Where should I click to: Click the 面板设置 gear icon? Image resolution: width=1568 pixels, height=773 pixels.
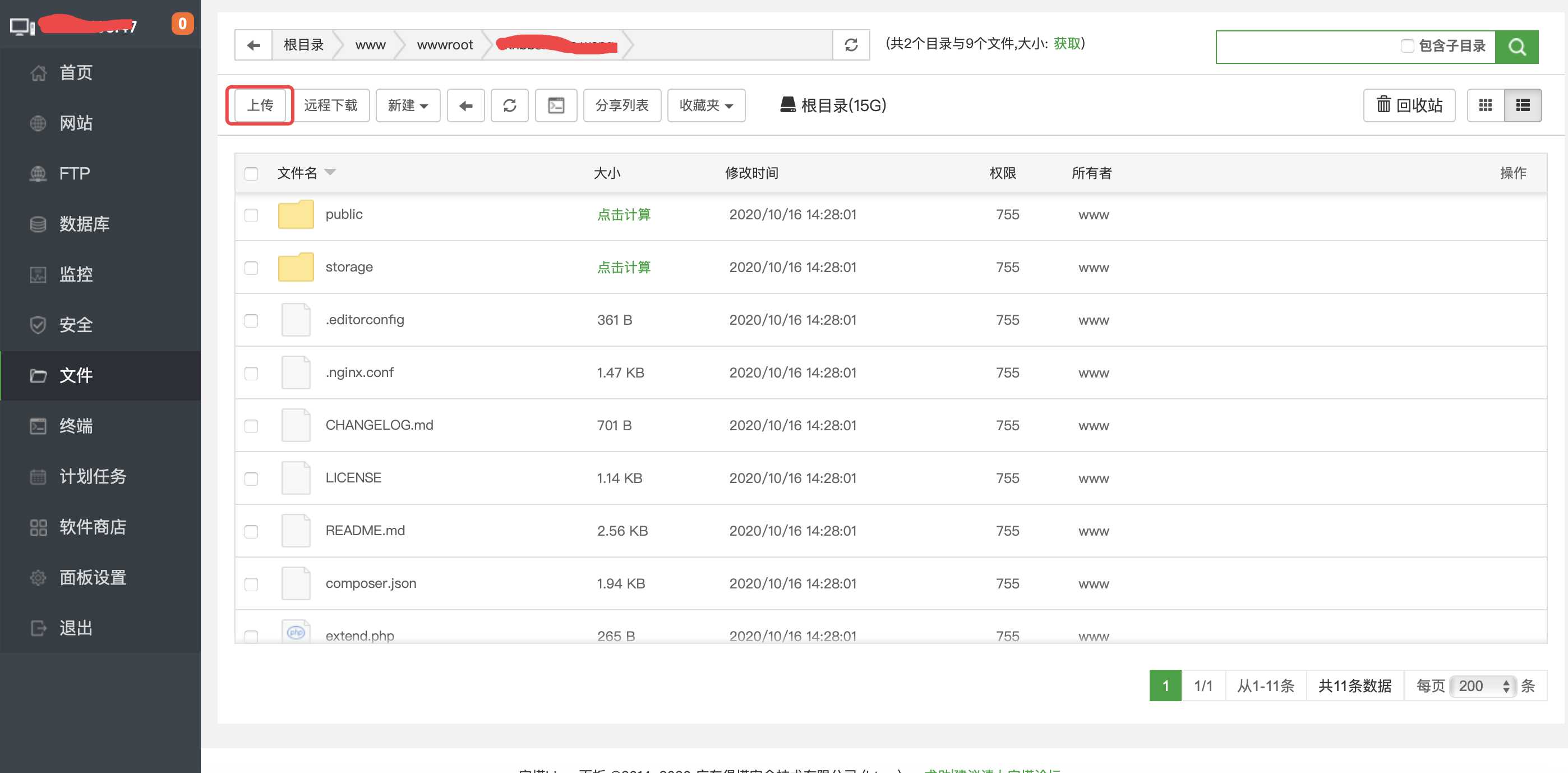38,578
